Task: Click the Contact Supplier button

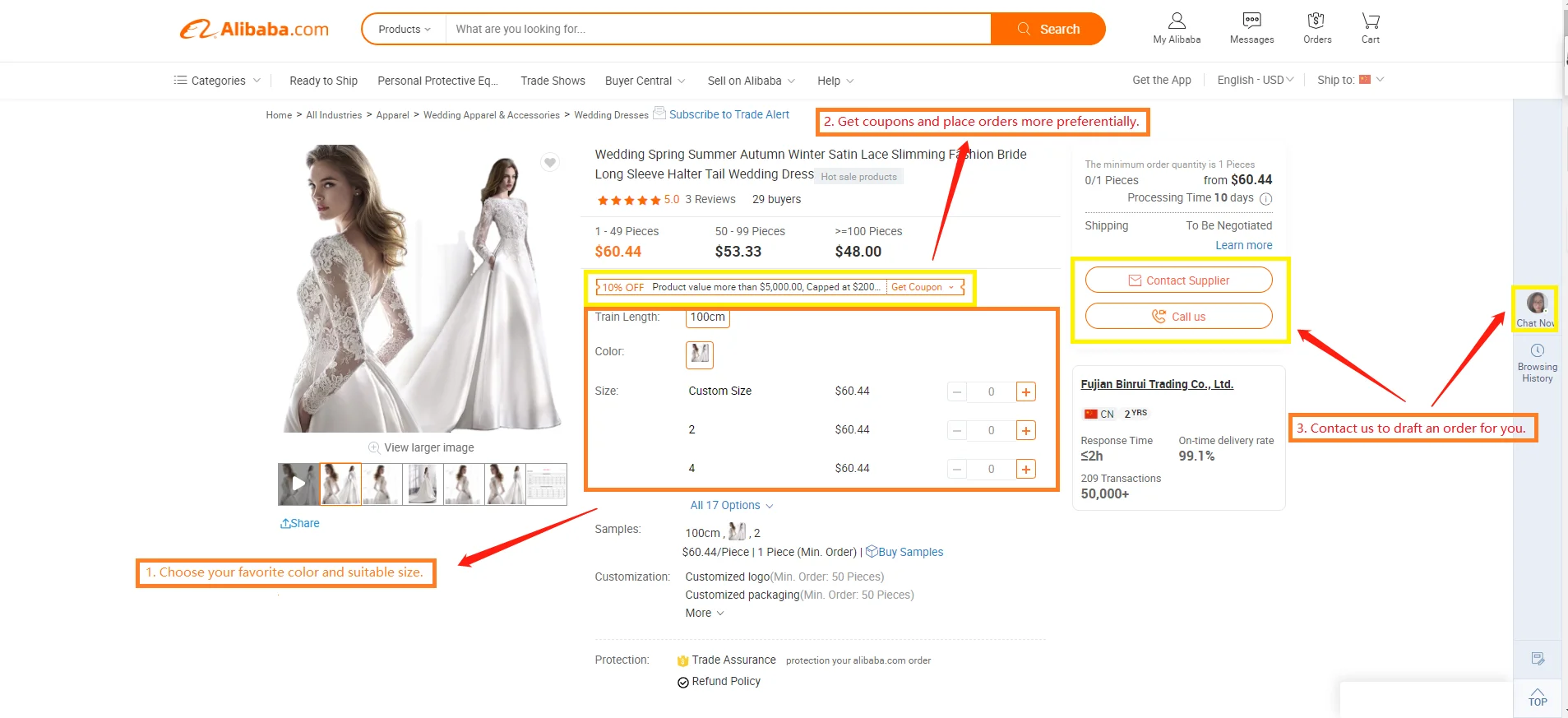Action: [x=1178, y=280]
